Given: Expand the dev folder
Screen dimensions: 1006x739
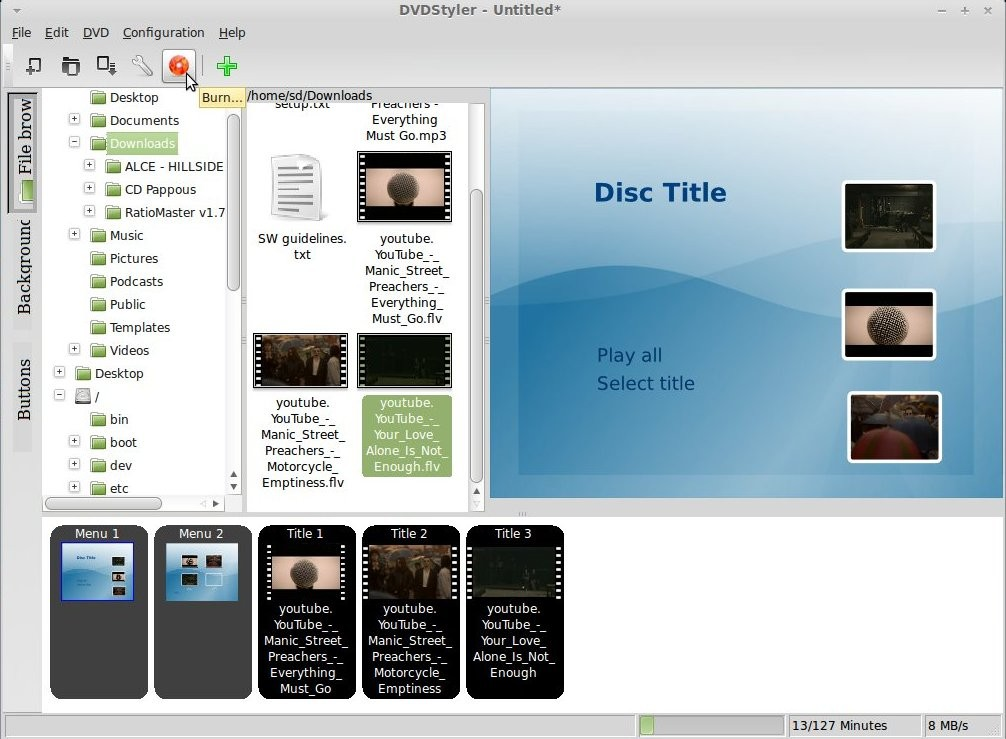Looking at the screenshot, I should pyautogui.click(x=74, y=464).
